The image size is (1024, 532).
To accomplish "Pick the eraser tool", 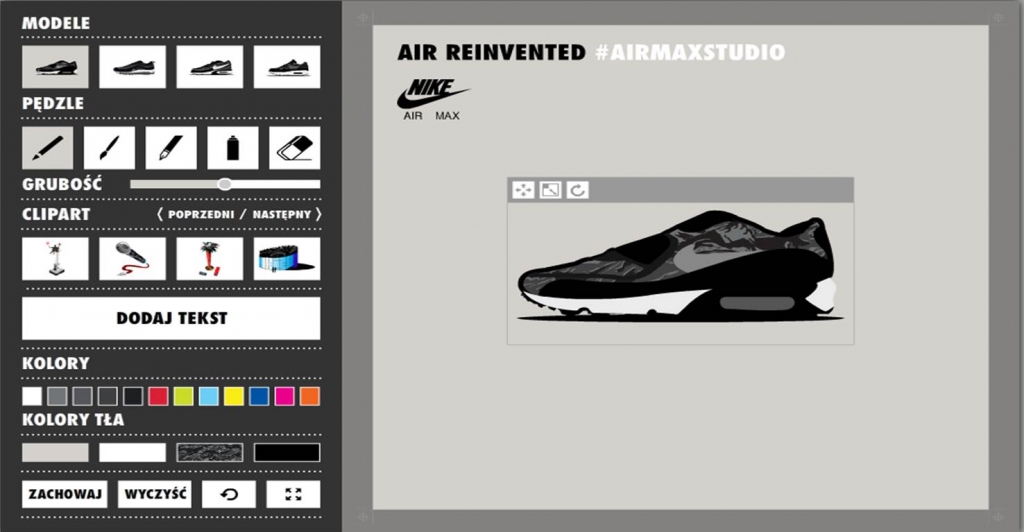I will coord(295,148).
